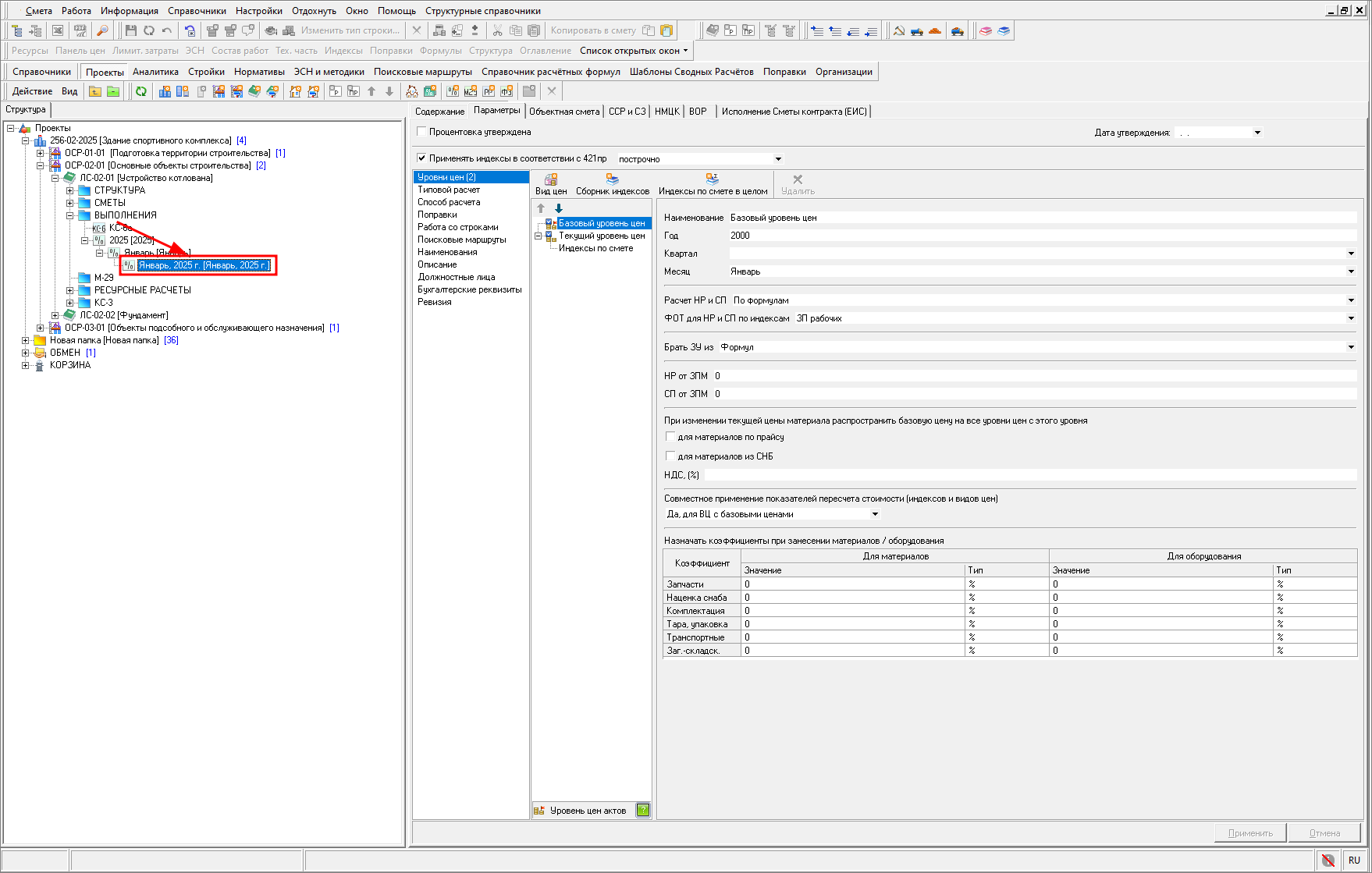Select Типовой расчет in parameters list
The width and height of the screenshot is (1372, 873).
449,190
